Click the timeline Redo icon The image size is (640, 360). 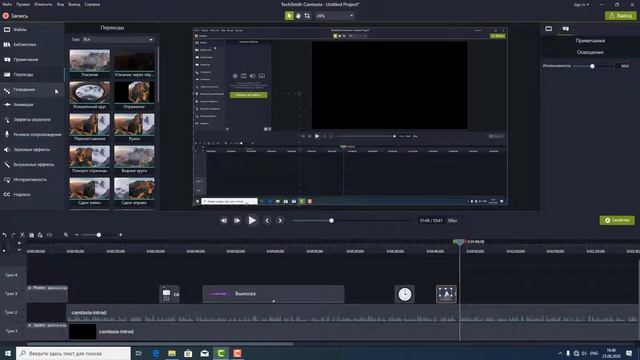tap(13, 235)
